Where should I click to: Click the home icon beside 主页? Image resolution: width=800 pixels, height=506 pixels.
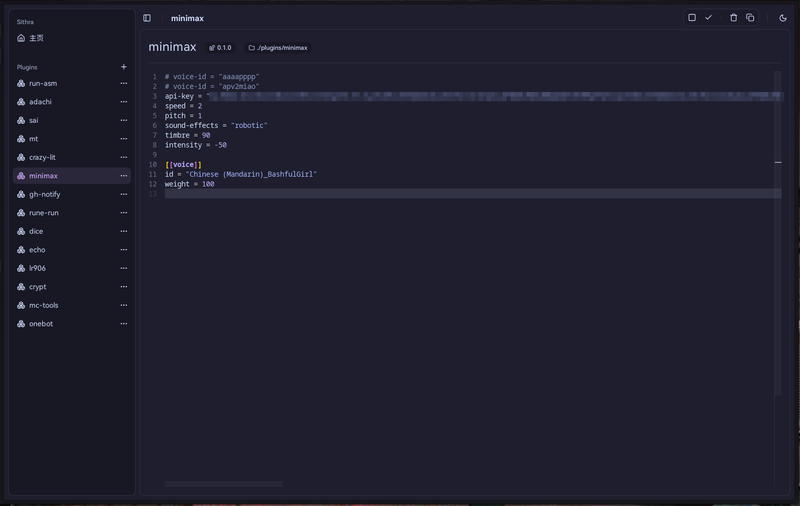point(21,38)
